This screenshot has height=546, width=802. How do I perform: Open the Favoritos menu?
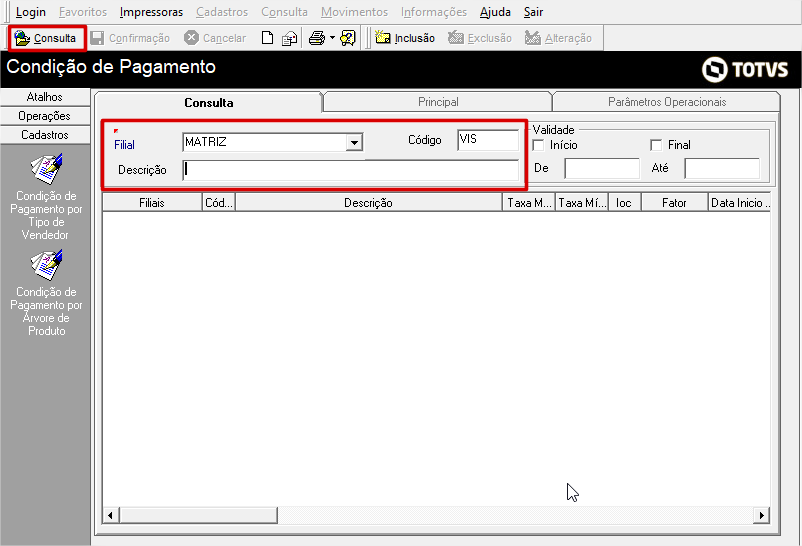[83, 12]
